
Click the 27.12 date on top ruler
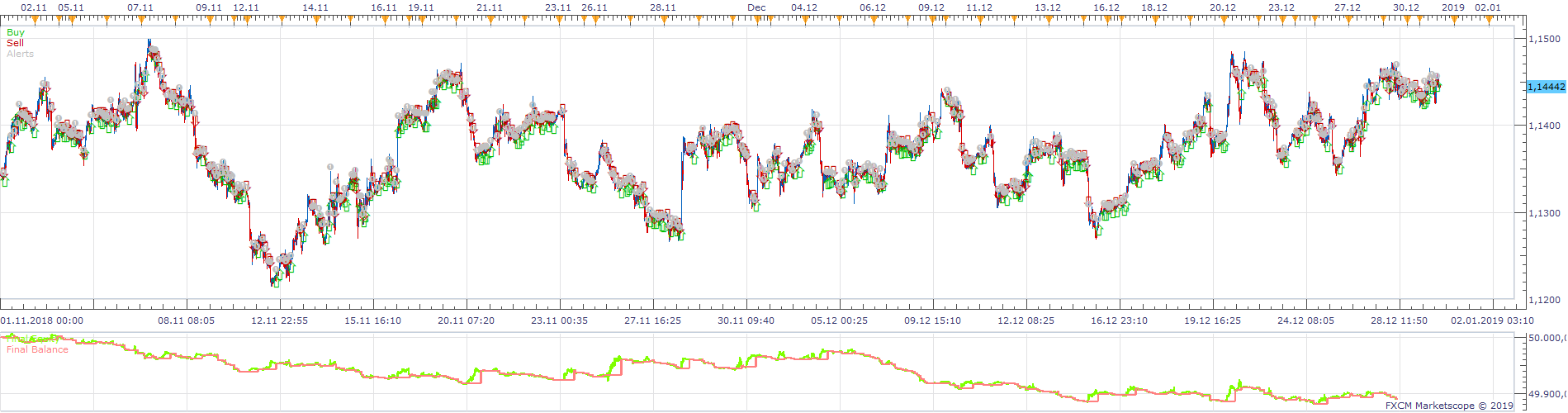1348,7
